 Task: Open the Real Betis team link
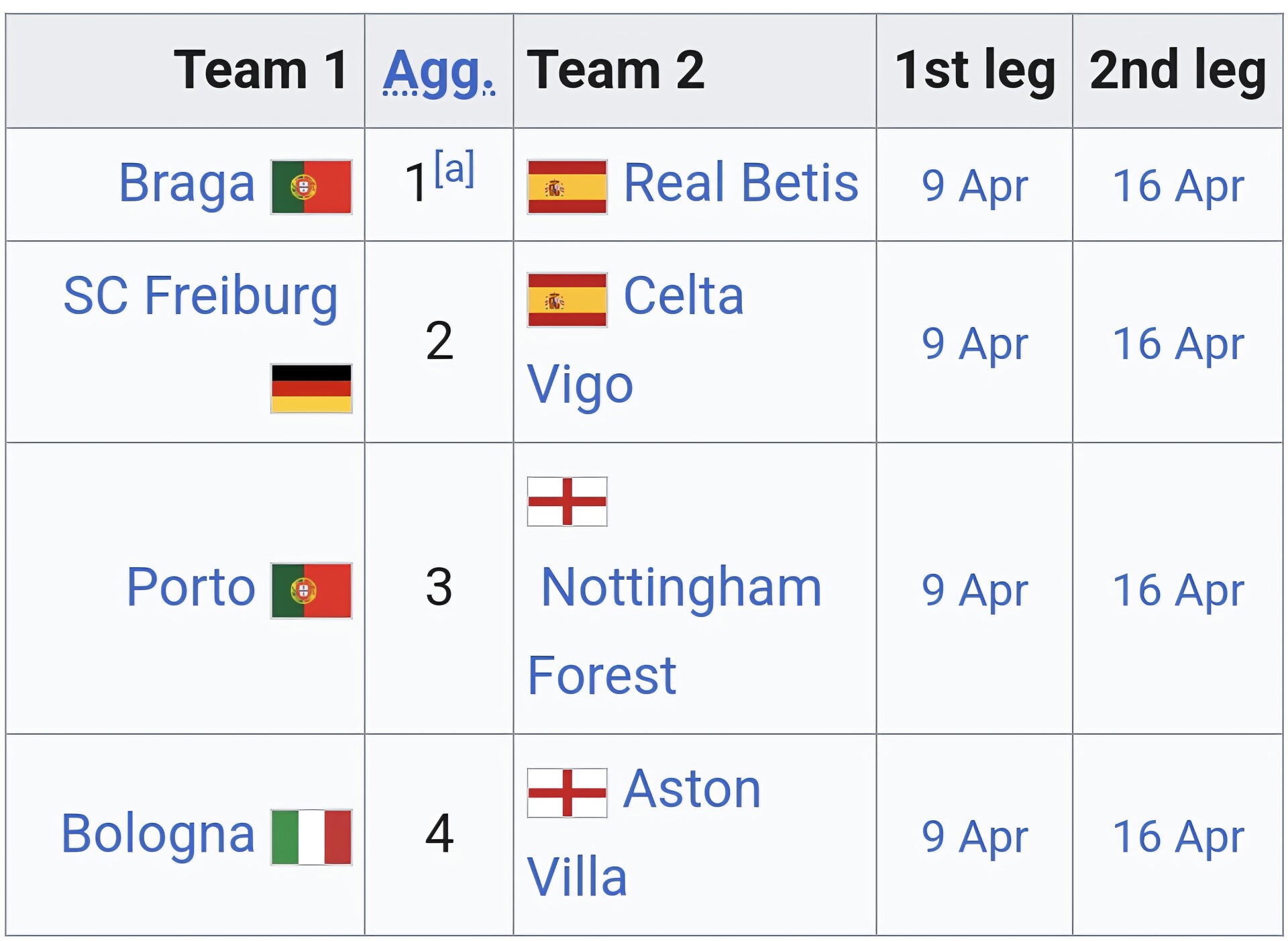click(x=741, y=183)
